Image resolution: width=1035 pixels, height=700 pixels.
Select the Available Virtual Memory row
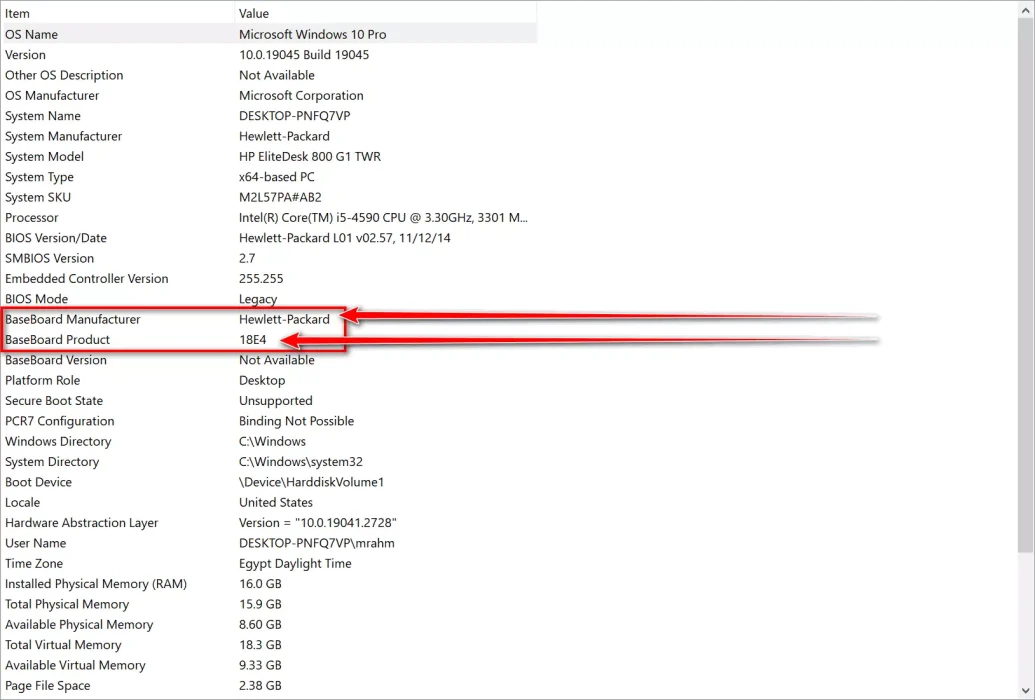(x=269, y=665)
